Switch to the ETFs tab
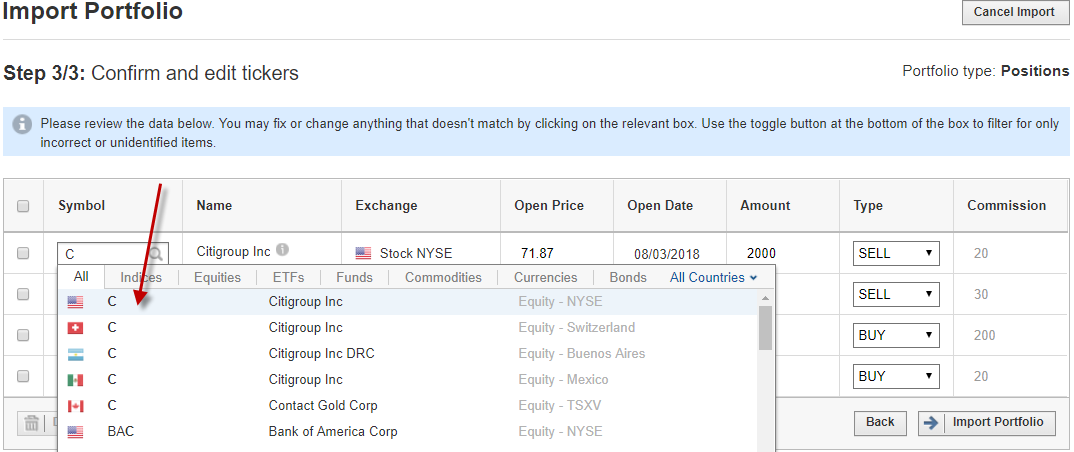The width and height of the screenshot is (1074, 452). [288, 277]
